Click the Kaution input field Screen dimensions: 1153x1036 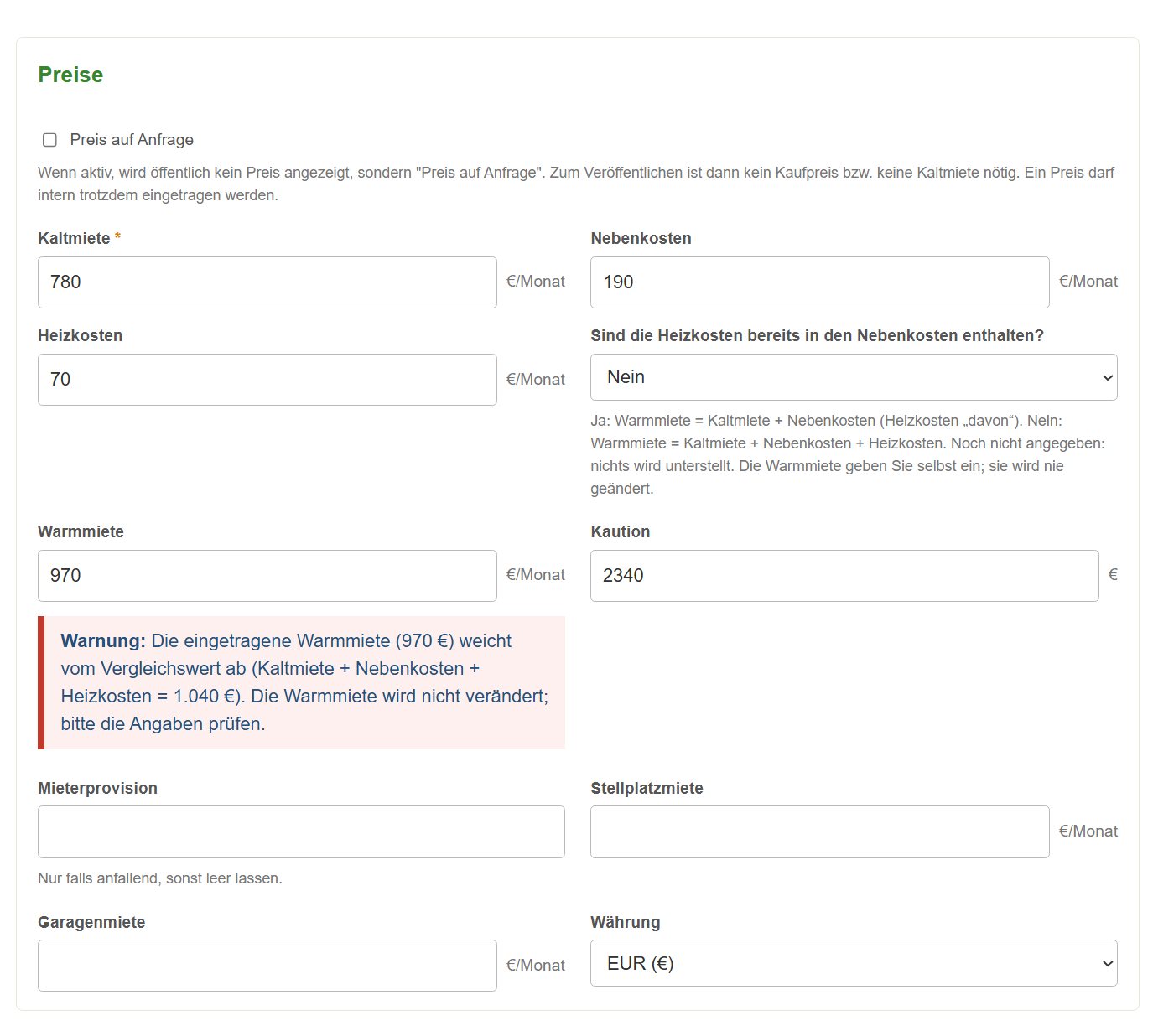point(844,576)
